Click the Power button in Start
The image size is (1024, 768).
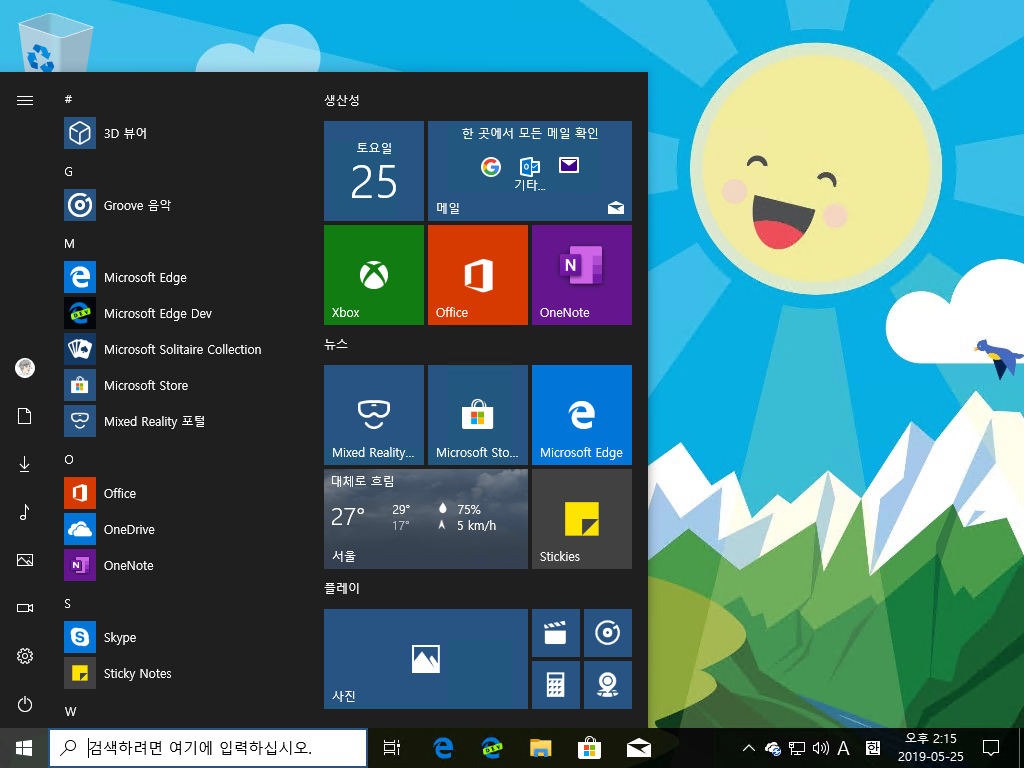(x=25, y=704)
